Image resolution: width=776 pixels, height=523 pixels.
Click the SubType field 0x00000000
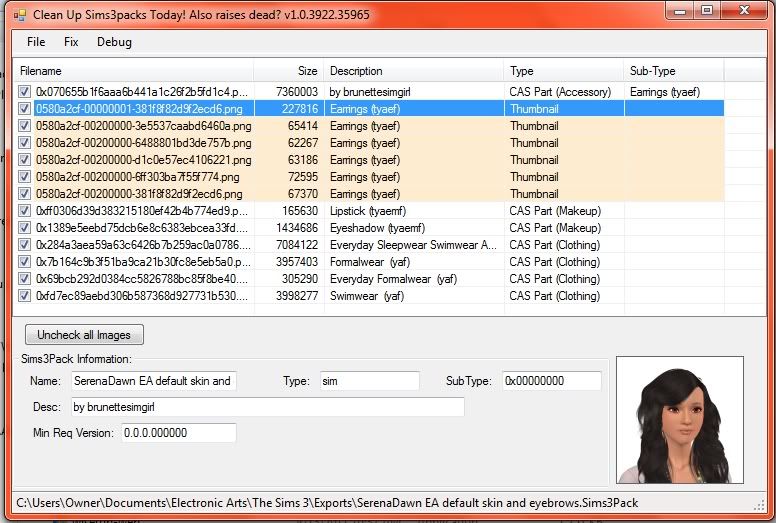552,381
